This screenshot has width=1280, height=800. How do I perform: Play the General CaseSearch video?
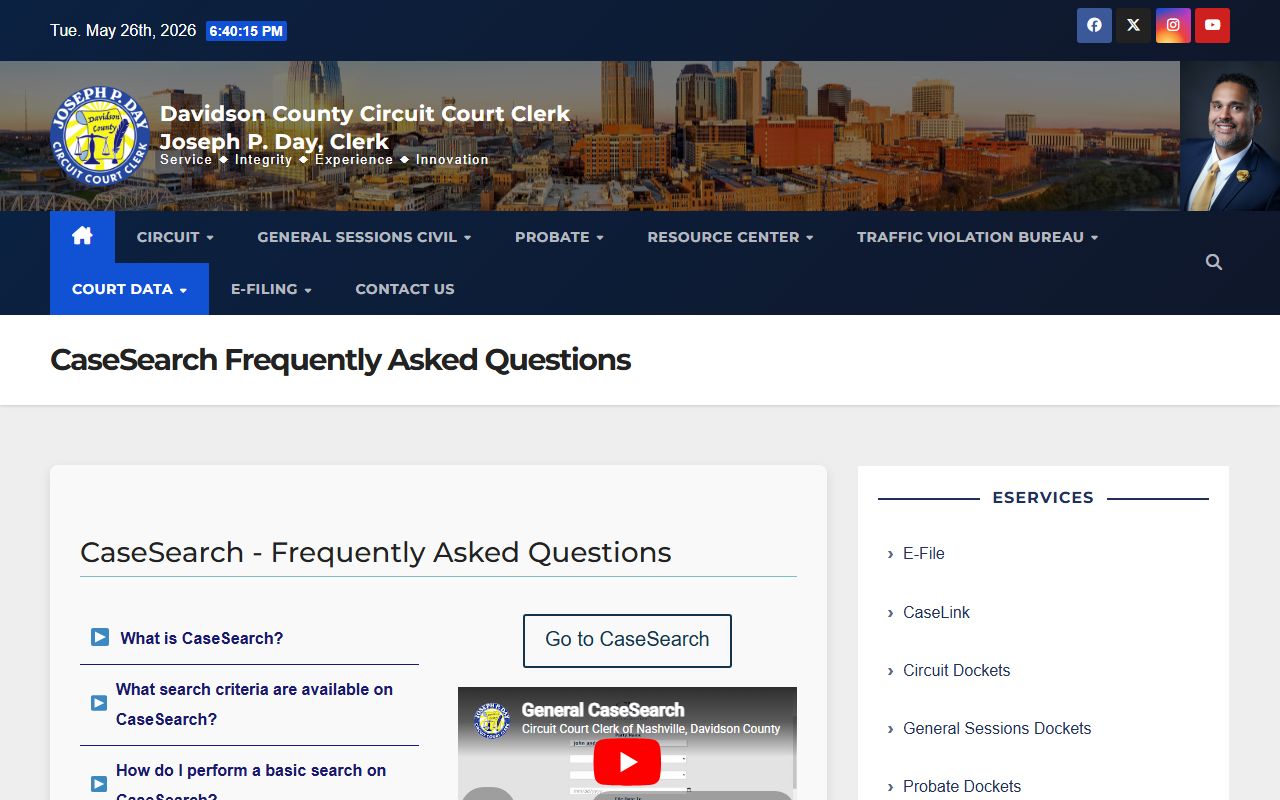[627, 762]
